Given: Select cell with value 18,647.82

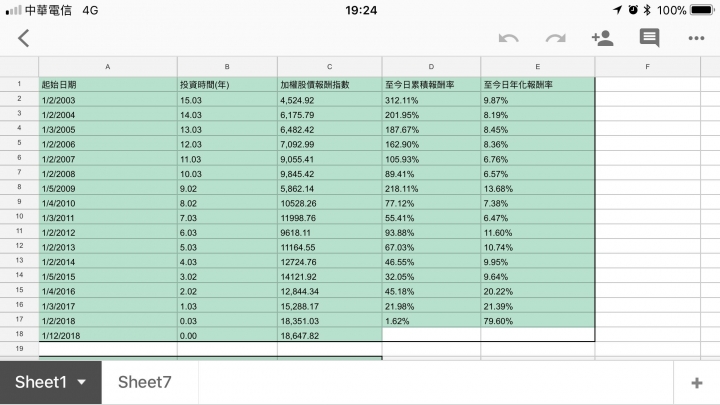Looking at the screenshot, I should click(x=330, y=334).
